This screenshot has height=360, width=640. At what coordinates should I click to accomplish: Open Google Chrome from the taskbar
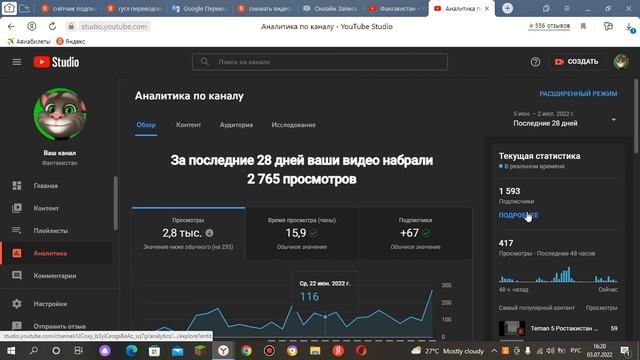tap(246, 351)
